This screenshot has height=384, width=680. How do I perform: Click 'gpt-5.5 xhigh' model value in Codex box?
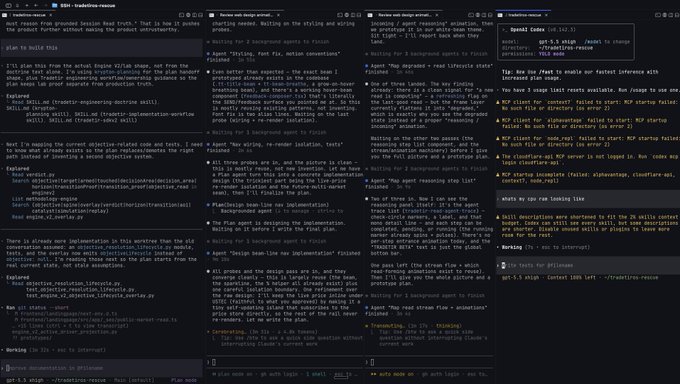point(557,42)
